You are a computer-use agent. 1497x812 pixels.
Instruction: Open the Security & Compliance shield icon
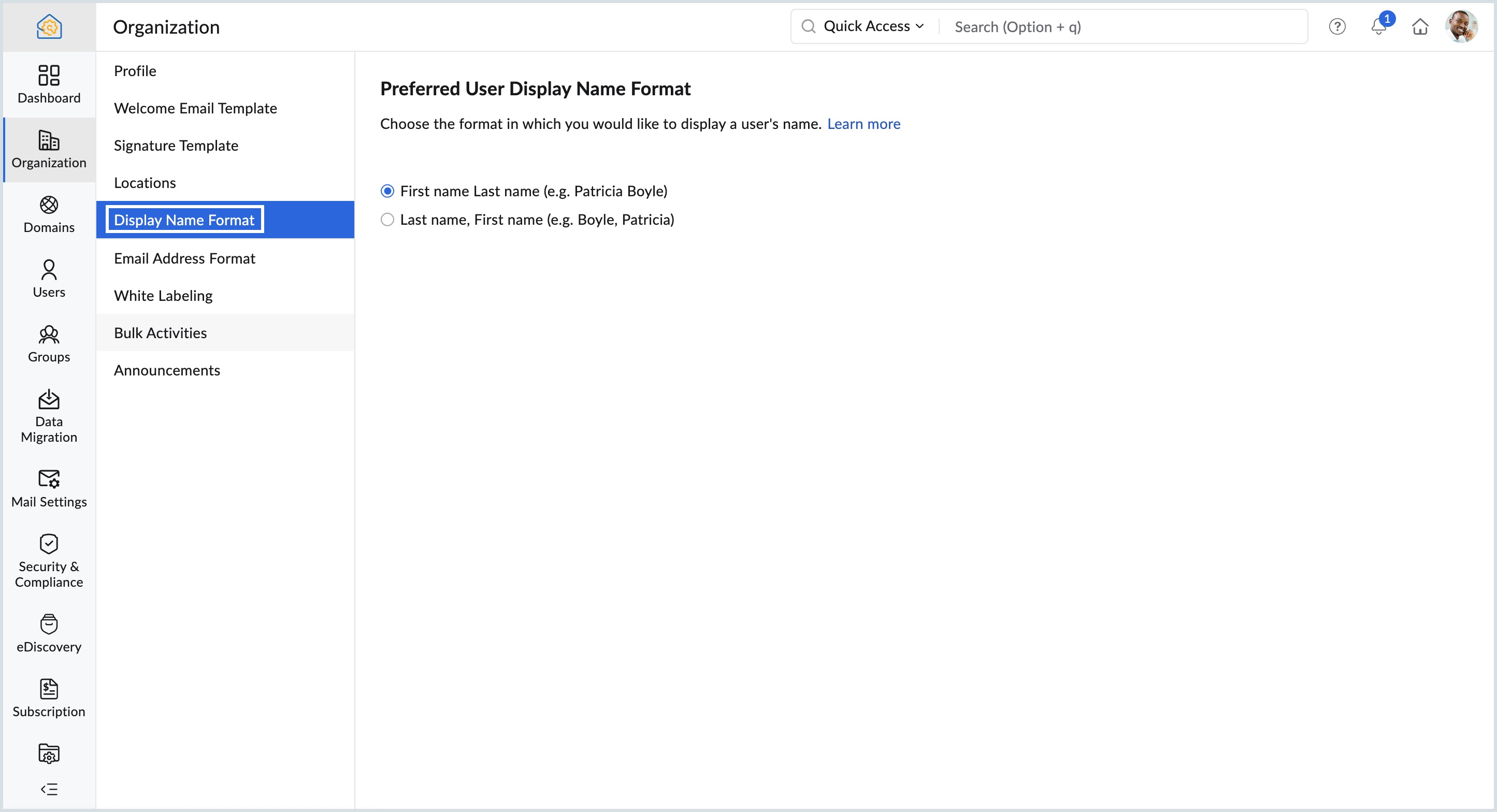(x=49, y=544)
